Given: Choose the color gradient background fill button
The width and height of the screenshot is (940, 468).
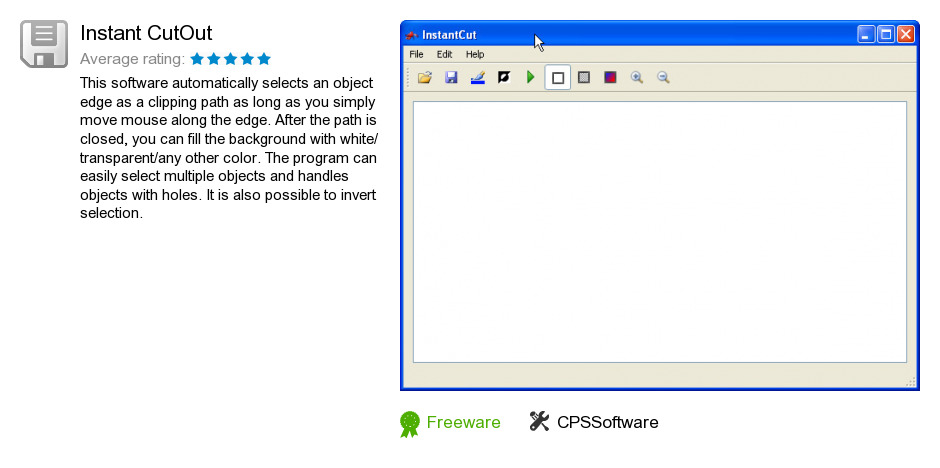Looking at the screenshot, I should [x=610, y=77].
